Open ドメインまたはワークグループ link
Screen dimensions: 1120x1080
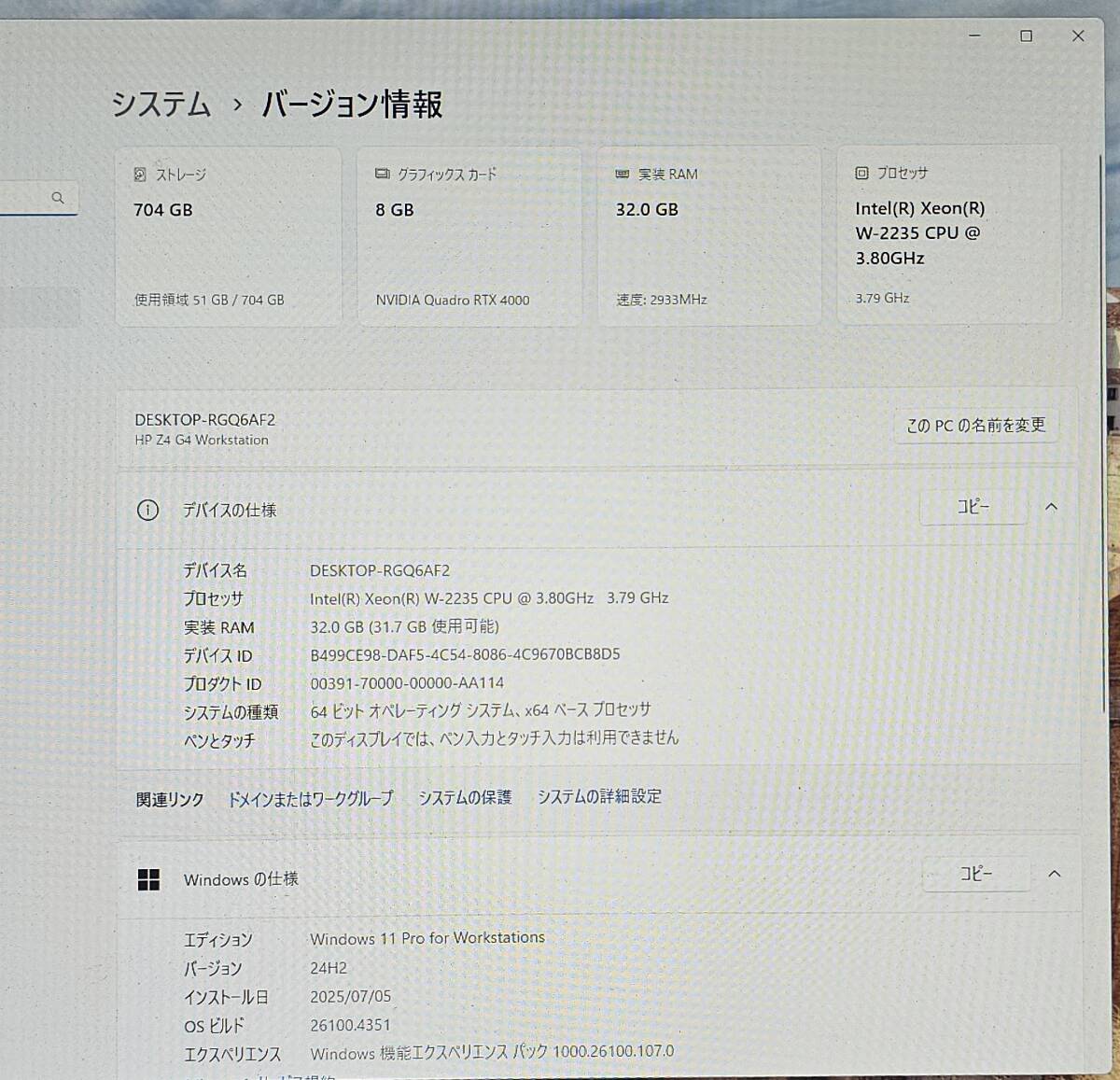pos(311,799)
